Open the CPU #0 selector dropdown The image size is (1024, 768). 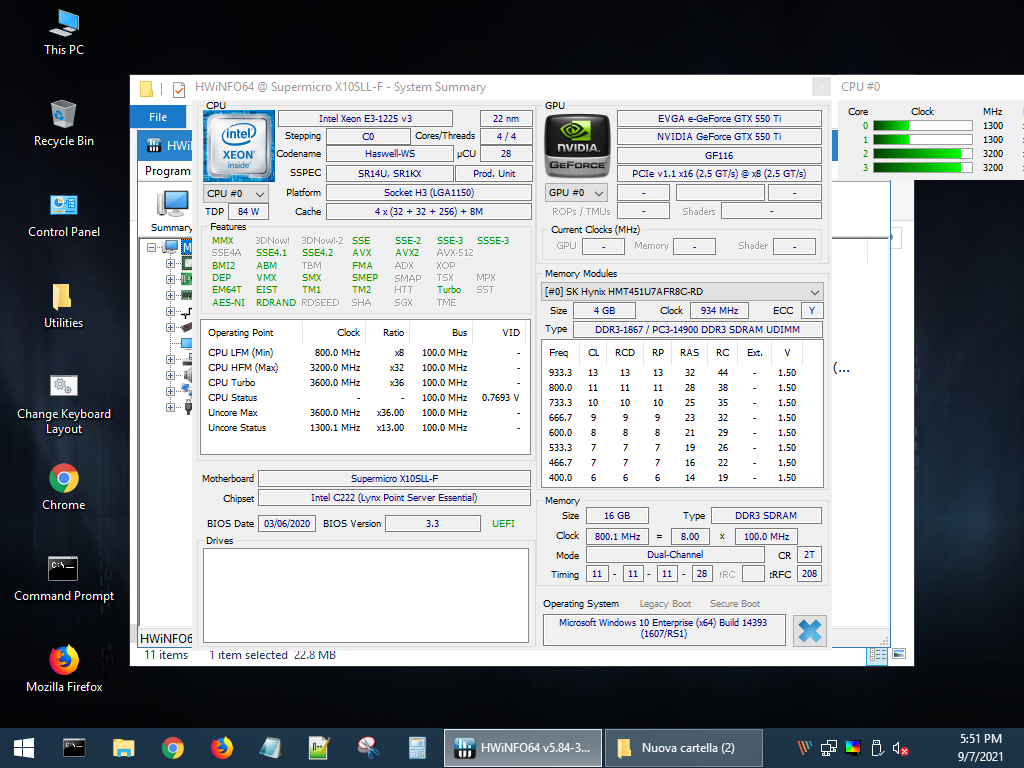tap(236, 194)
